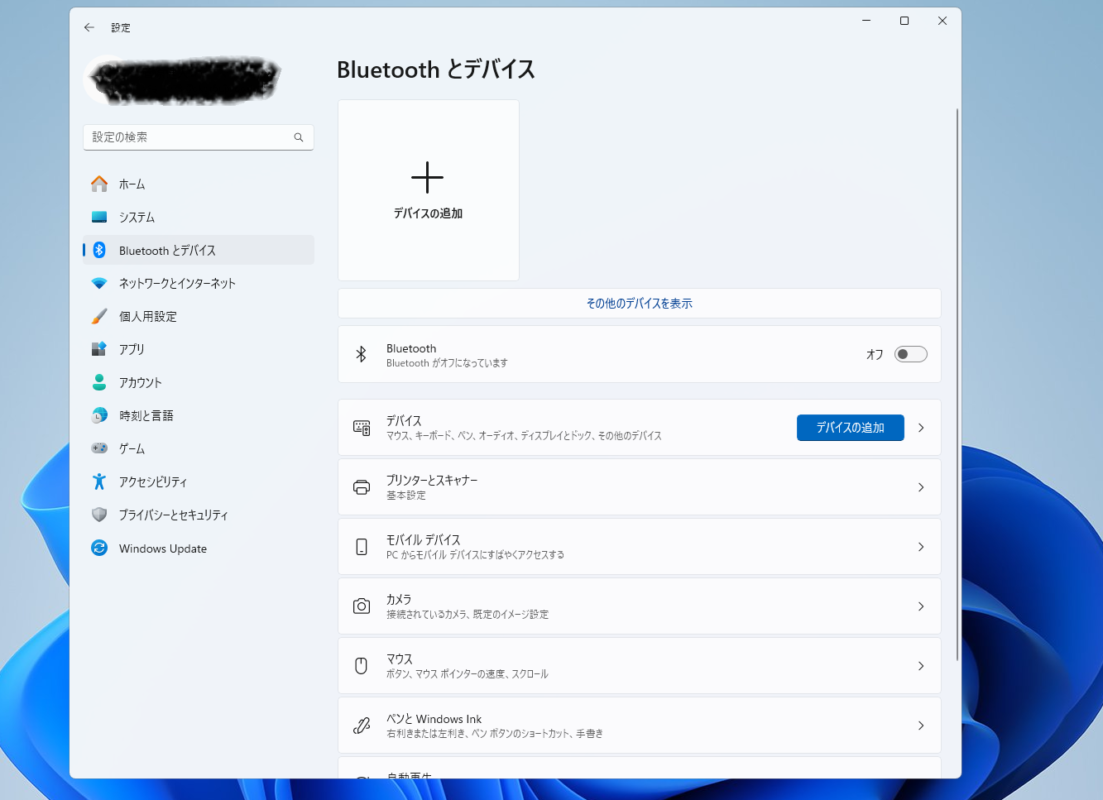Click the ゲーム controller icon

99,448
